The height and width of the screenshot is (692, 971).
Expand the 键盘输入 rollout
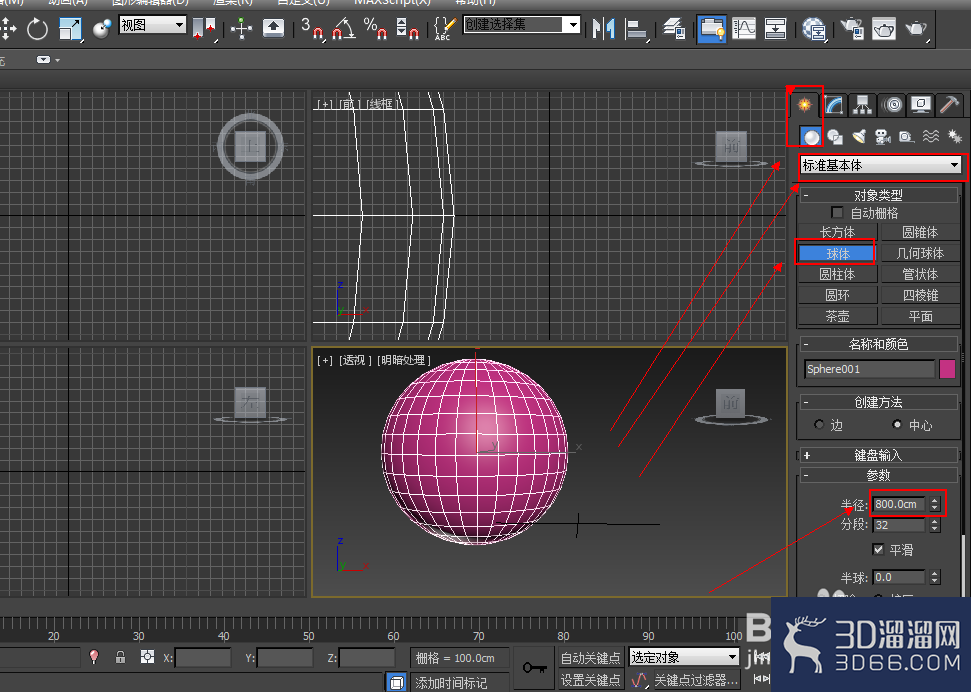[x=879, y=455]
